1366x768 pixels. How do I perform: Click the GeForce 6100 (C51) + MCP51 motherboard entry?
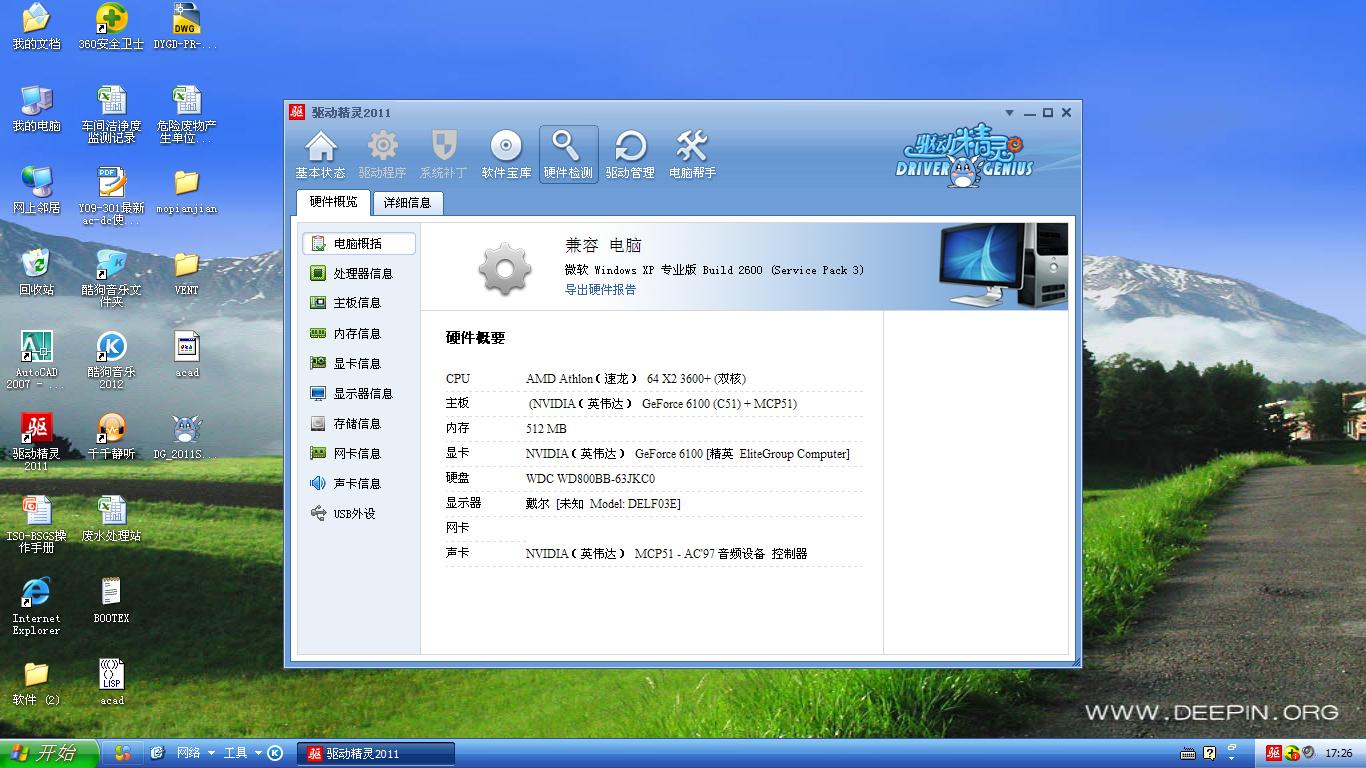coord(662,404)
